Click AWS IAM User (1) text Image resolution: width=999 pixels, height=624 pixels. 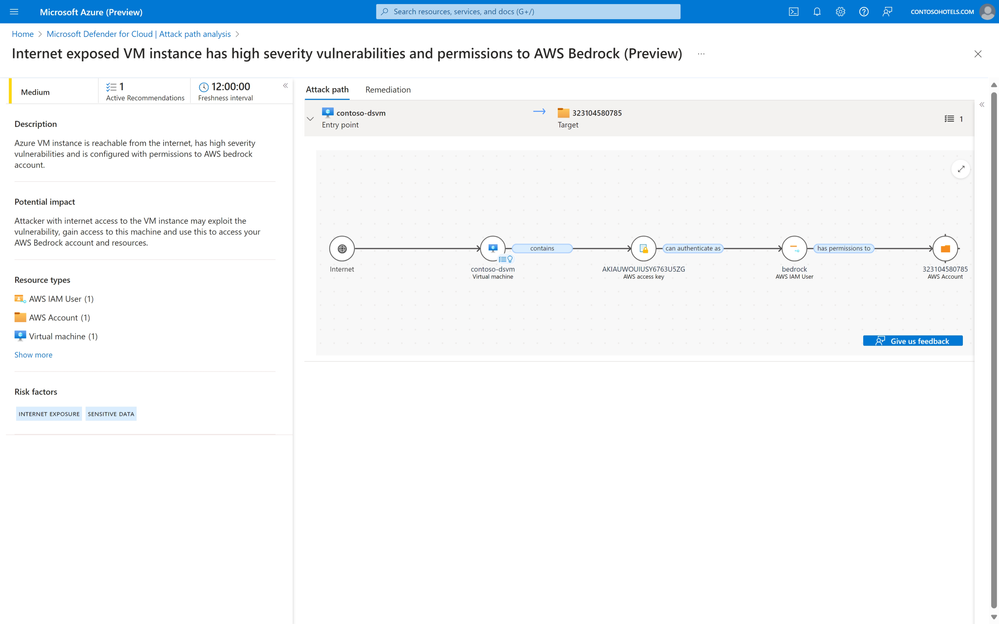[x=61, y=299]
